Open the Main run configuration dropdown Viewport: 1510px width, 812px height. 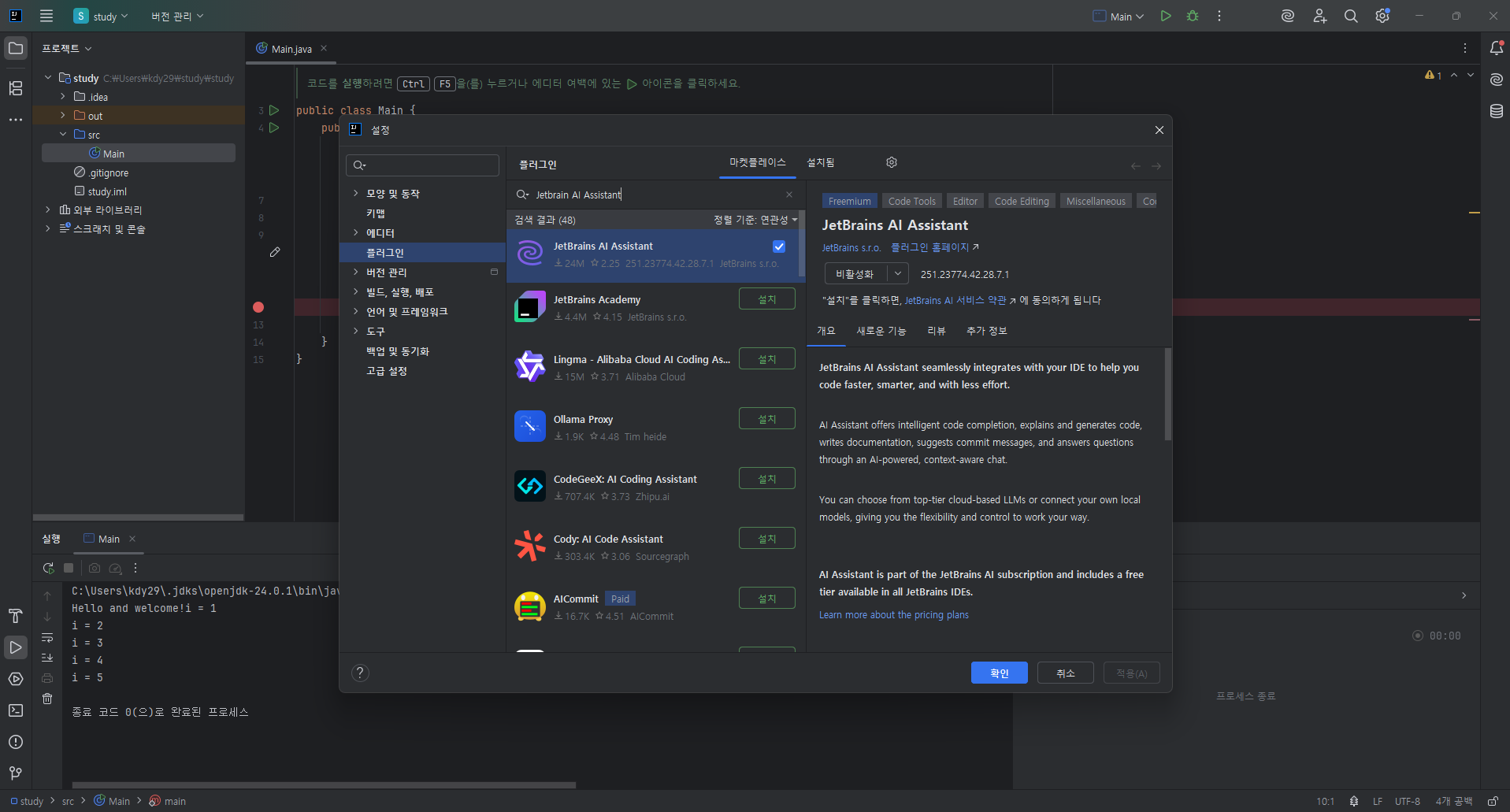1119,16
